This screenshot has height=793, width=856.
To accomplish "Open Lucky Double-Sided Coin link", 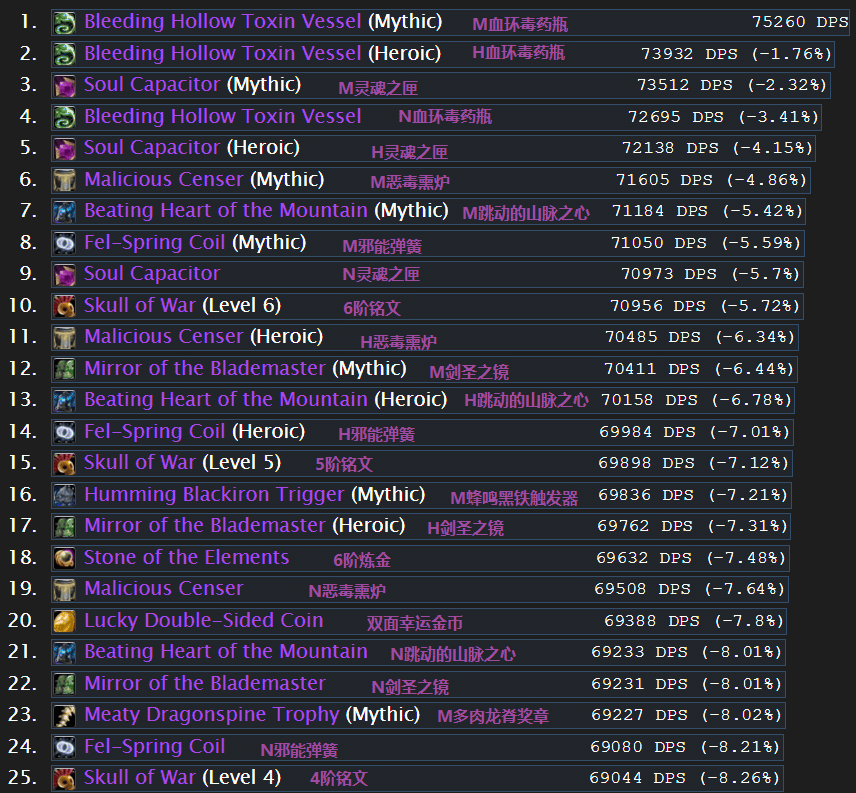I will [204, 621].
